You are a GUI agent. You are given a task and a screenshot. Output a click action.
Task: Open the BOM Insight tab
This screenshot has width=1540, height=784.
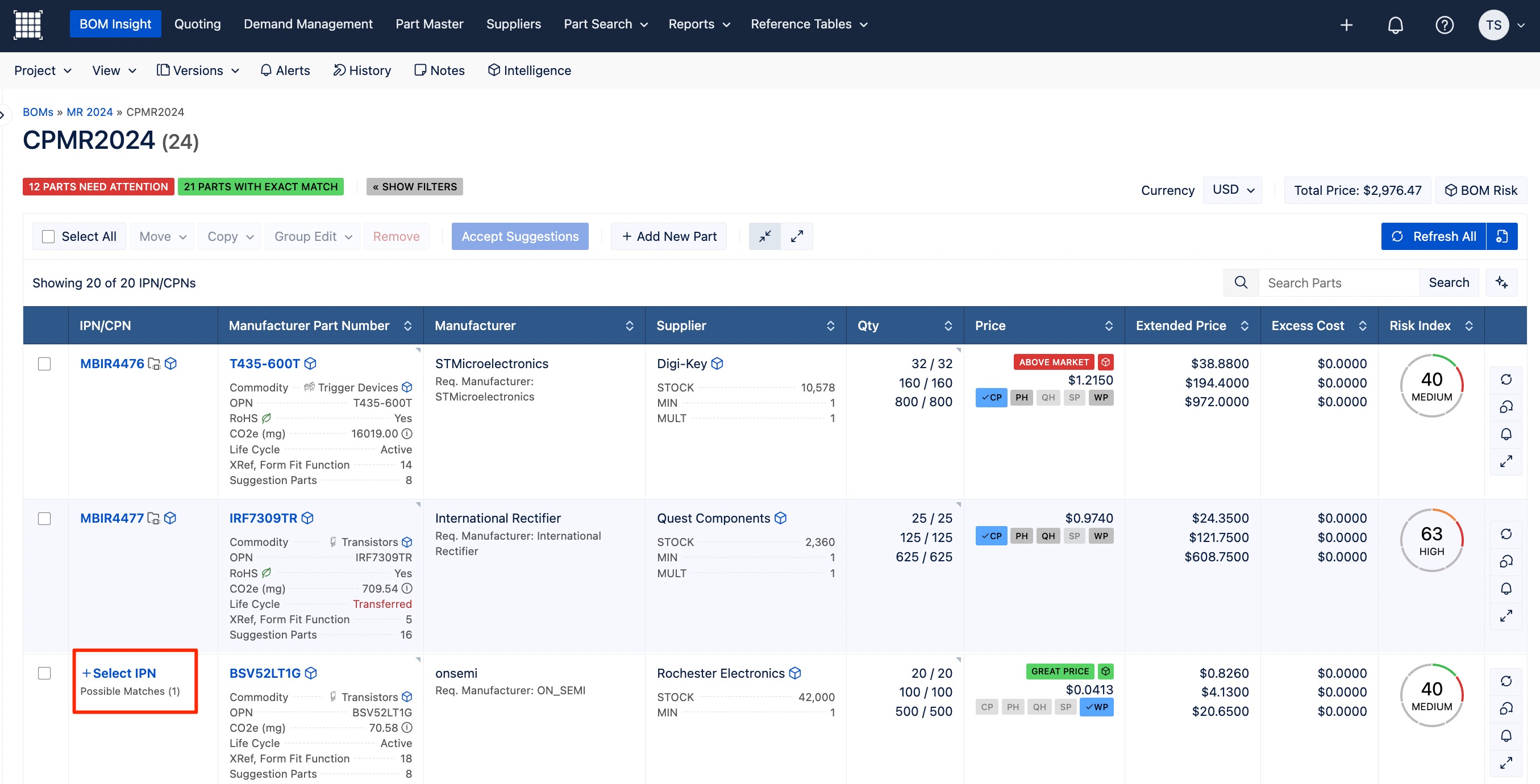[115, 24]
